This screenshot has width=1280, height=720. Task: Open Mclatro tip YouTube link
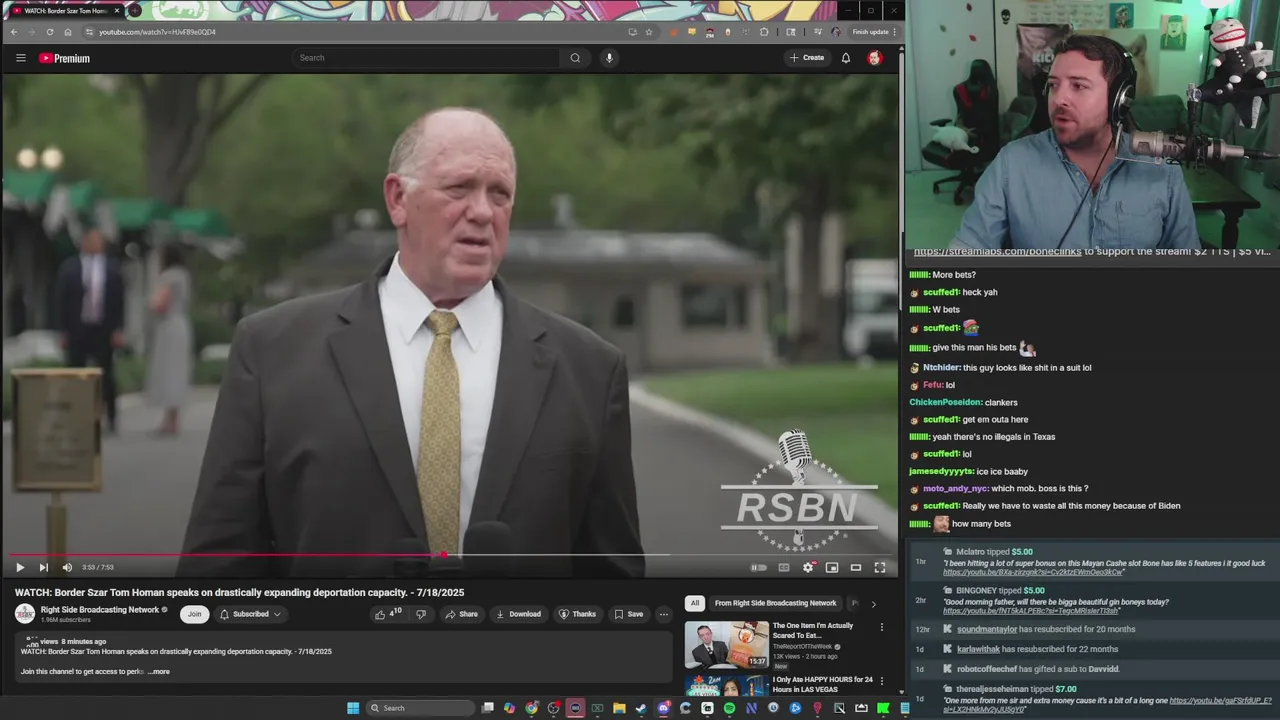[1032, 572]
